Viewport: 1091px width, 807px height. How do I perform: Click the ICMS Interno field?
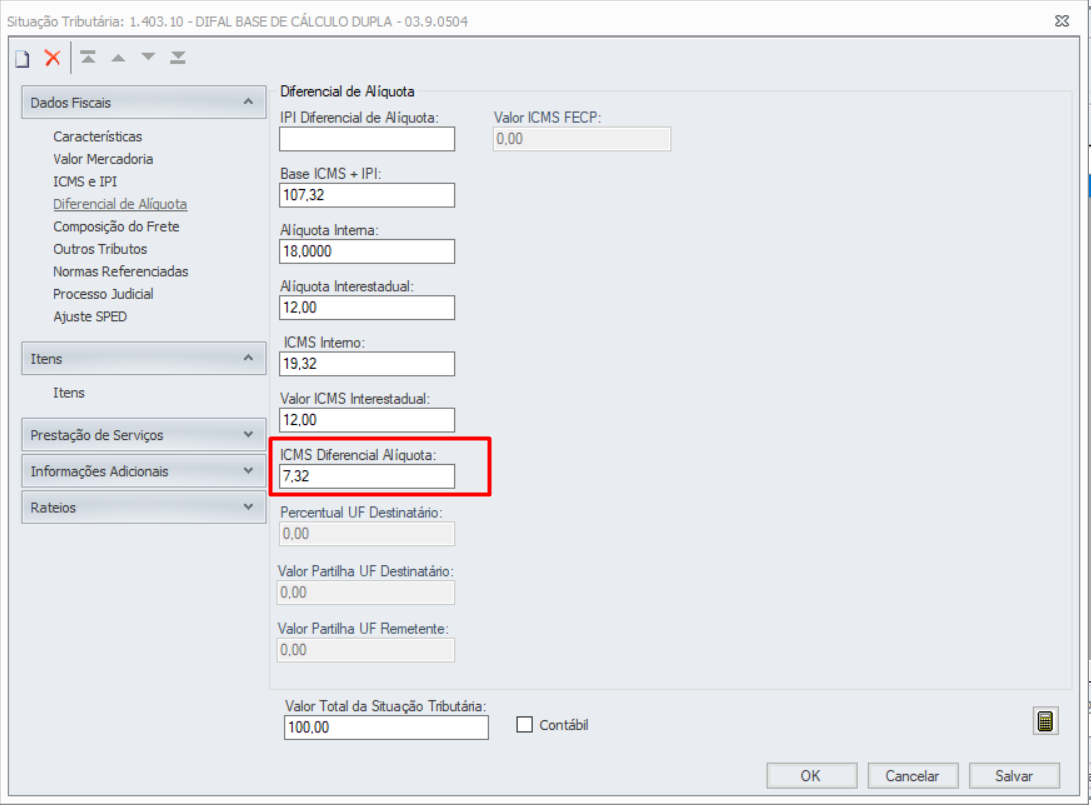(x=367, y=364)
